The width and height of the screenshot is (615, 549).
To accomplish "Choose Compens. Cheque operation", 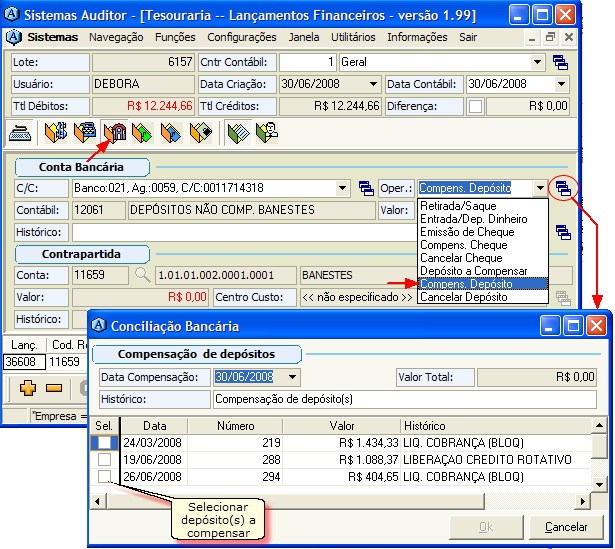I will pyautogui.click(x=482, y=245).
